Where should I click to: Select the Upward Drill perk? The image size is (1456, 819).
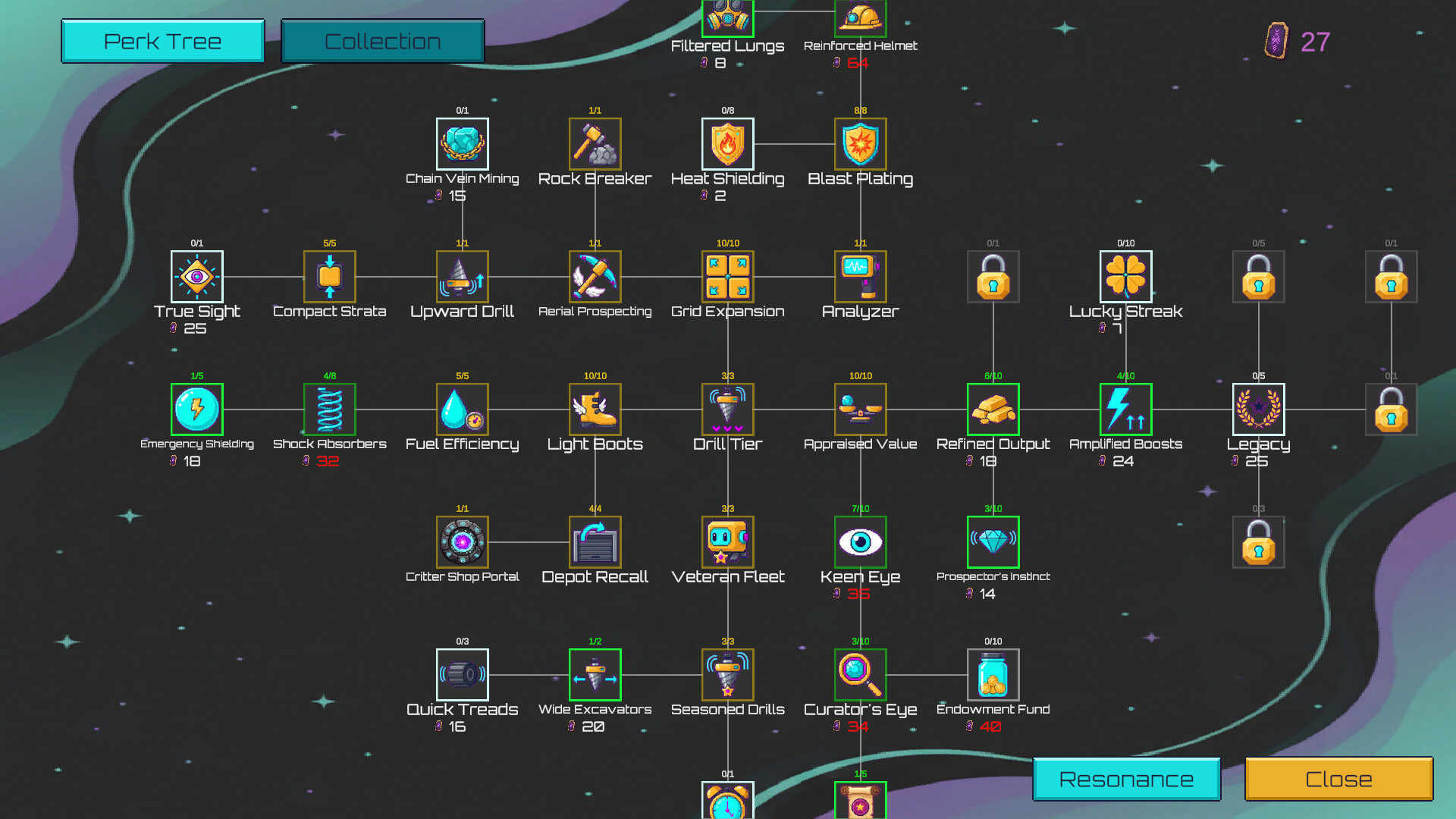(x=463, y=277)
